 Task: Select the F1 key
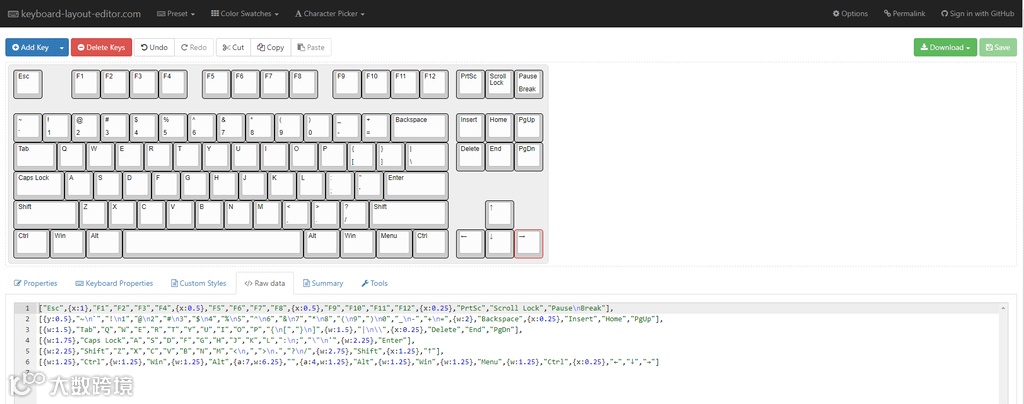86,84
